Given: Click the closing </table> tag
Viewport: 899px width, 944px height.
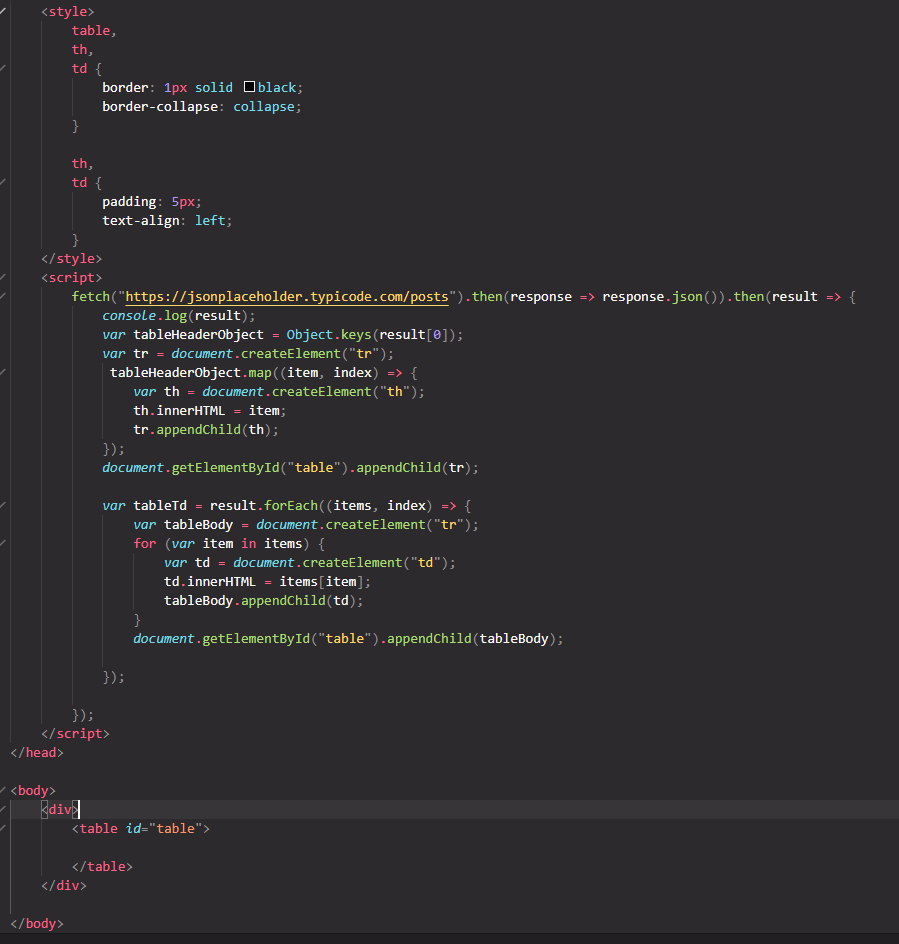Looking at the screenshot, I should (x=102, y=866).
